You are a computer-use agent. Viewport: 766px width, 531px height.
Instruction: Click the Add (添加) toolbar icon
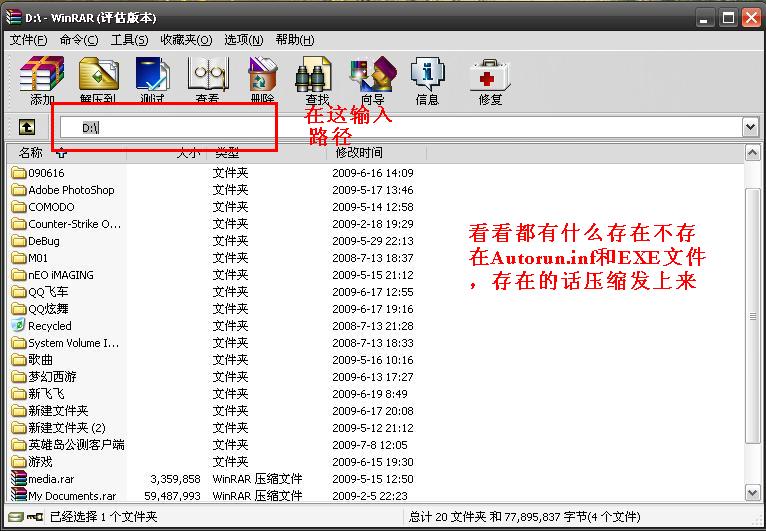pyautogui.click(x=42, y=74)
